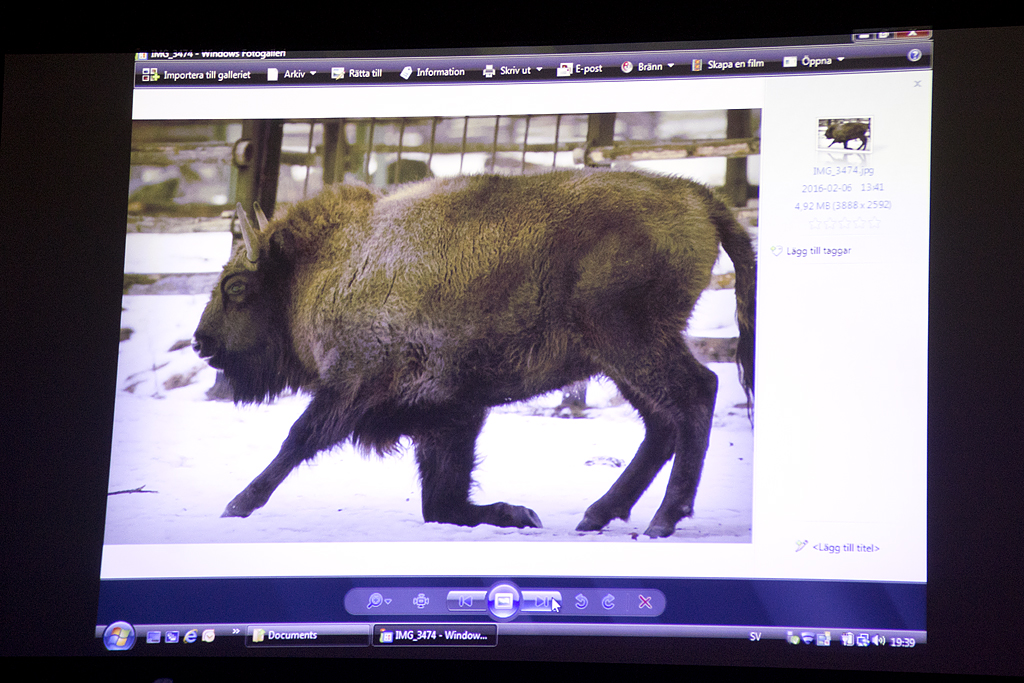
Task: Expand the Skriv ut print menu
Action: tap(513, 71)
